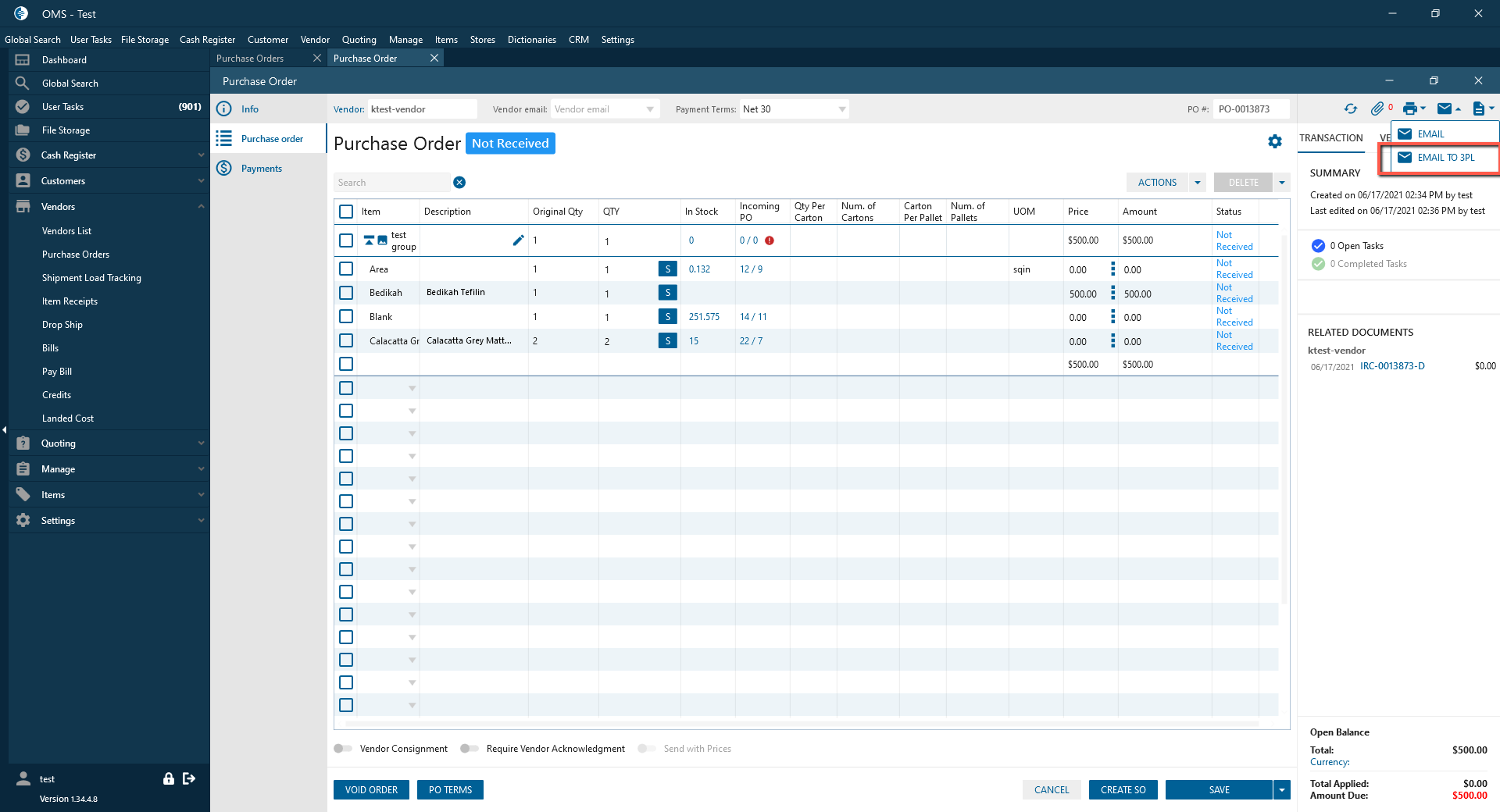
Task: Click the pencil edit icon on test group row
Action: 518,240
